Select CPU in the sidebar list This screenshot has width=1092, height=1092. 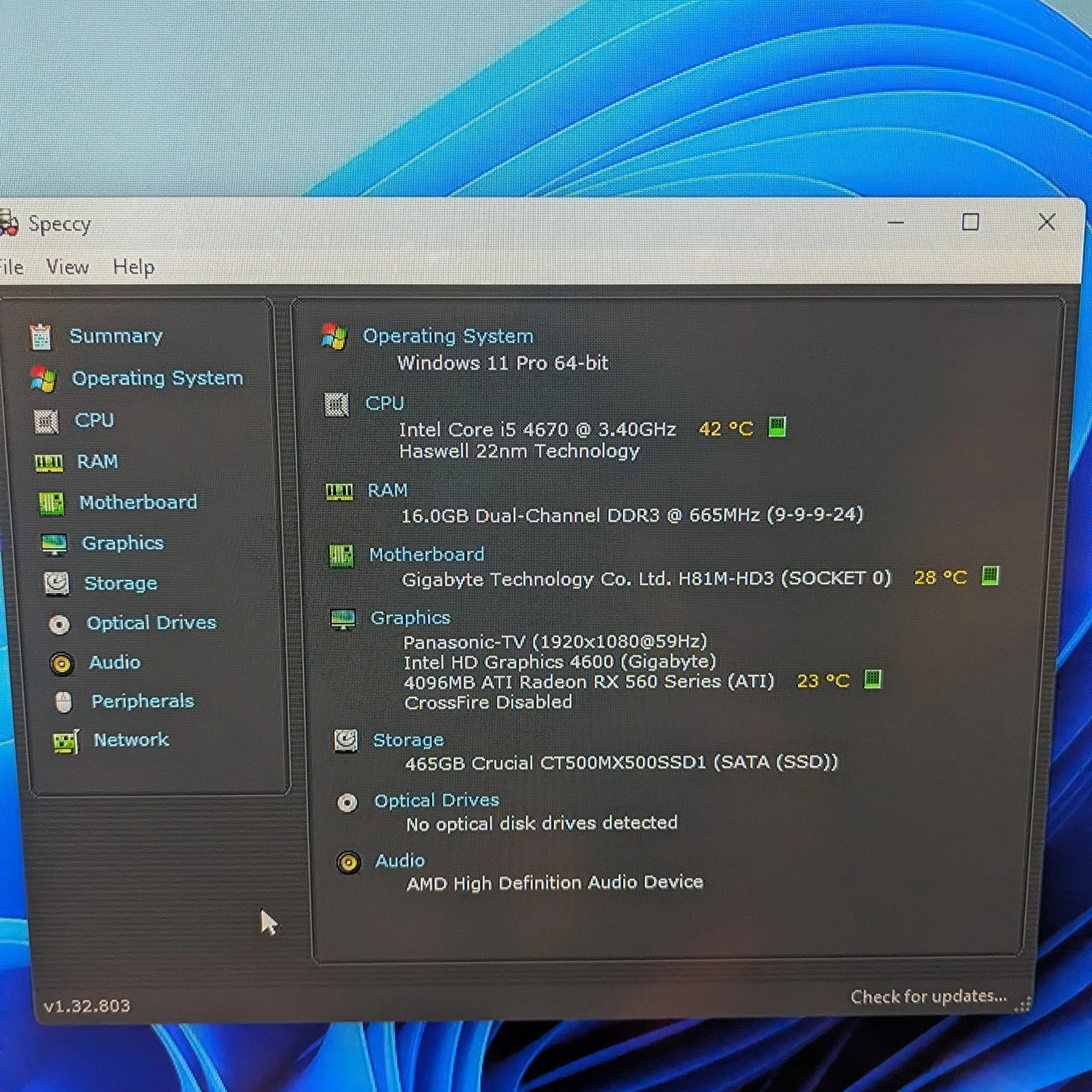point(94,421)
